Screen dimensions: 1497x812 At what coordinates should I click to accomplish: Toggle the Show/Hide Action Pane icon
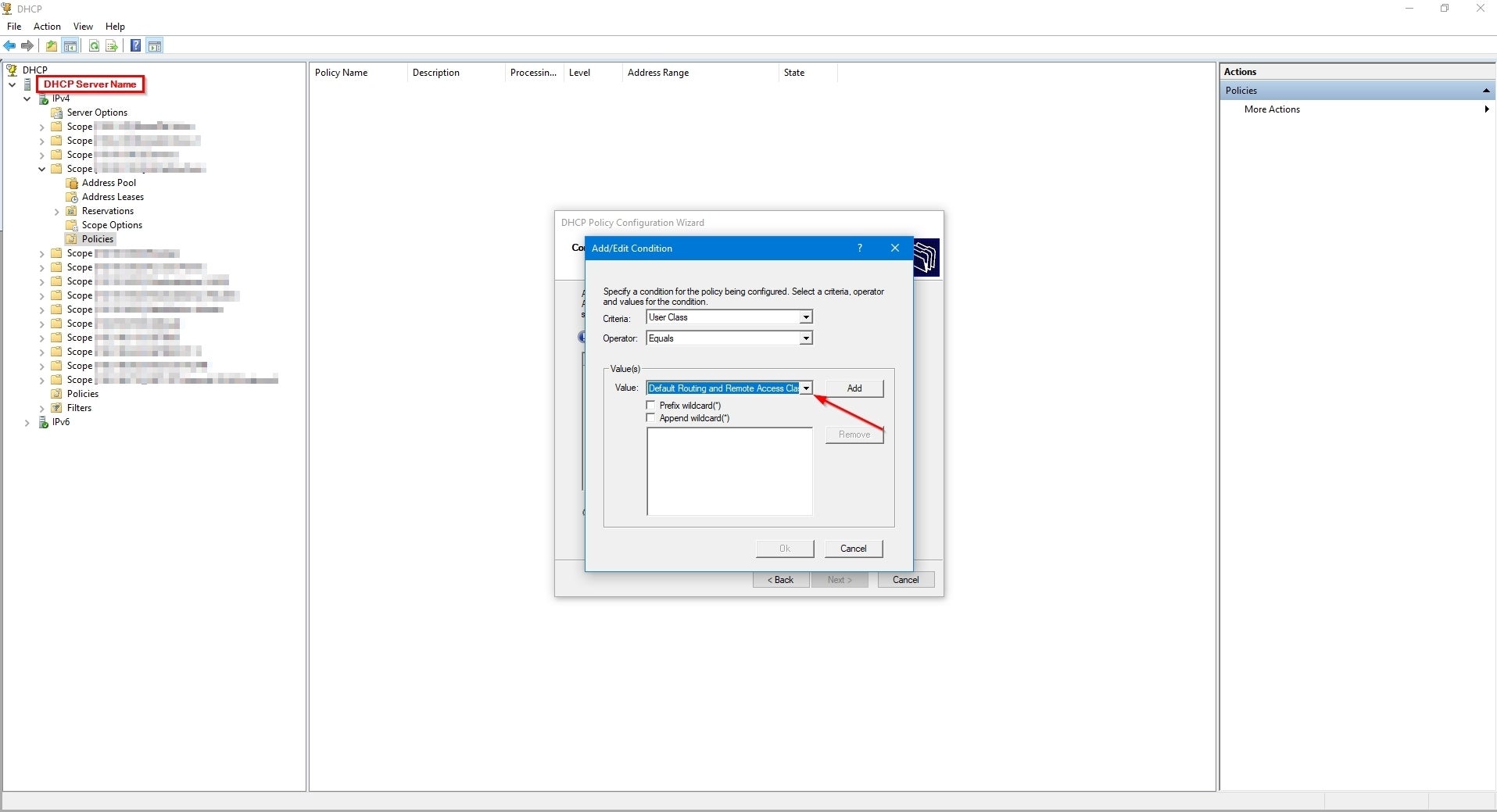point(155,46)
